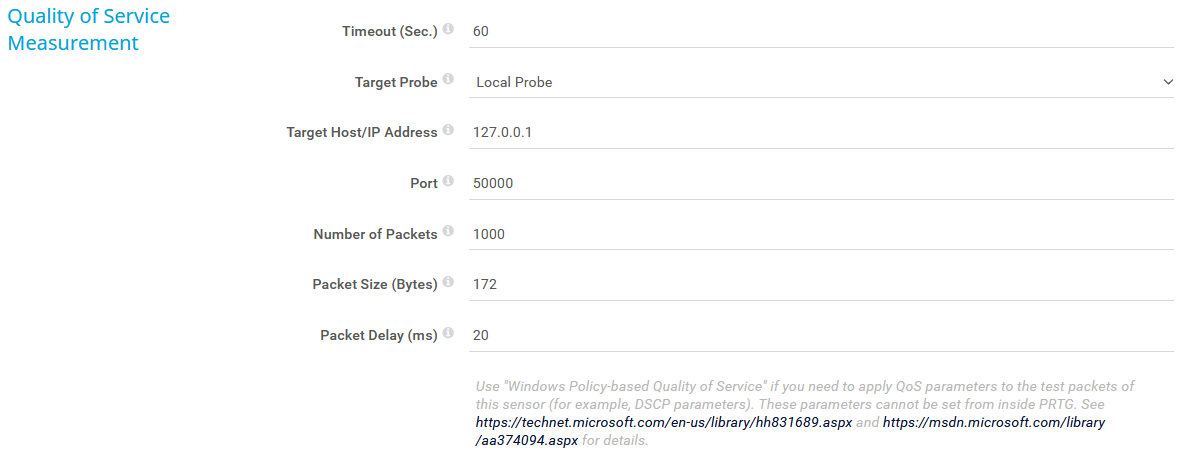Click the Timeout field containing 60
The image size is (1180, 450).
pyautogui.click(x=820, y=31)
